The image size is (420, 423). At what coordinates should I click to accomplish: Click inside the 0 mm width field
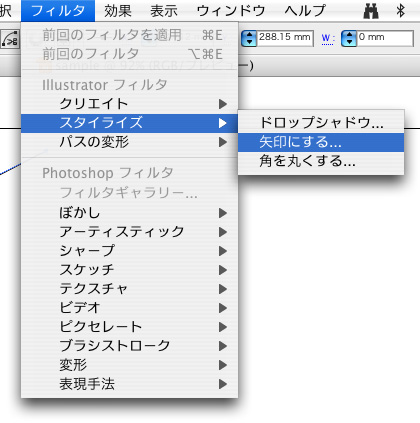click(x=385, y=38)
